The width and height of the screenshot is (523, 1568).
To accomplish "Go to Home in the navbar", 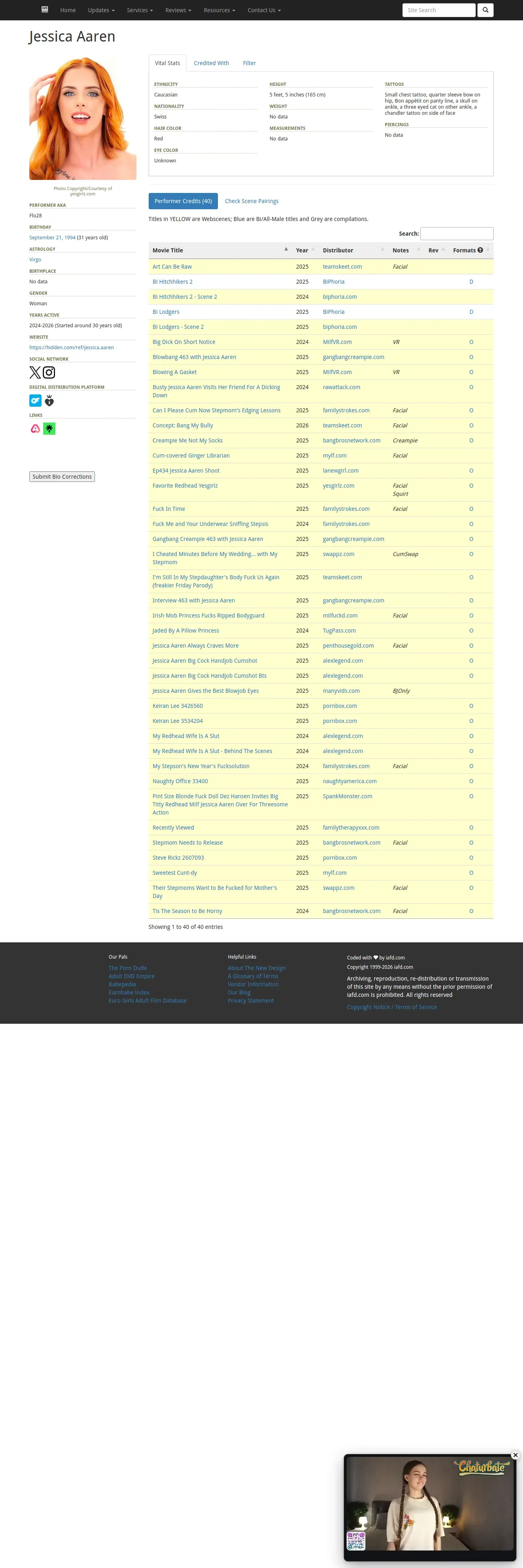I will pyautogui.click(x=68, y=10).
